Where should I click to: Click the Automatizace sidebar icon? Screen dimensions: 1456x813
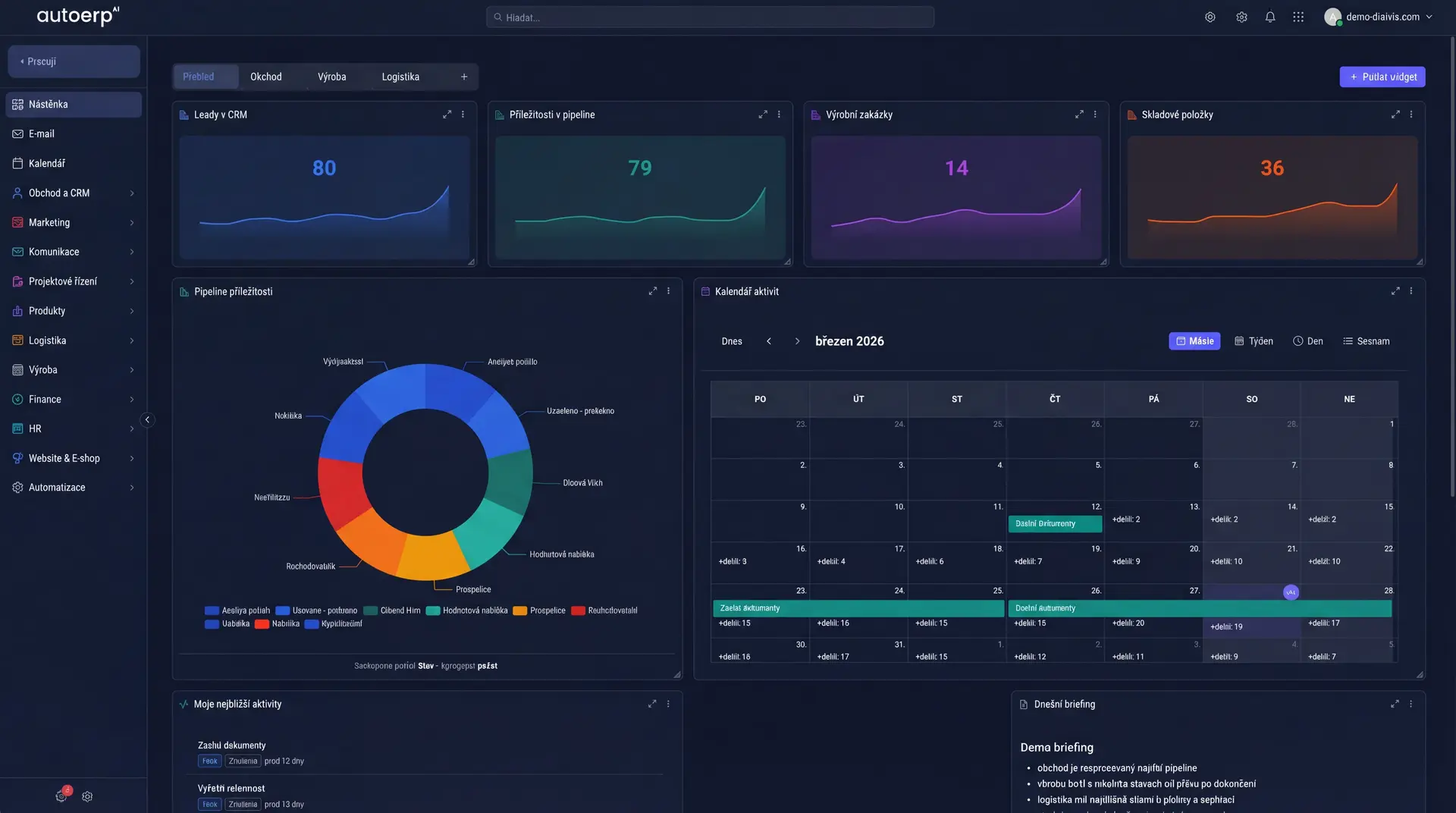pos(17,488)
